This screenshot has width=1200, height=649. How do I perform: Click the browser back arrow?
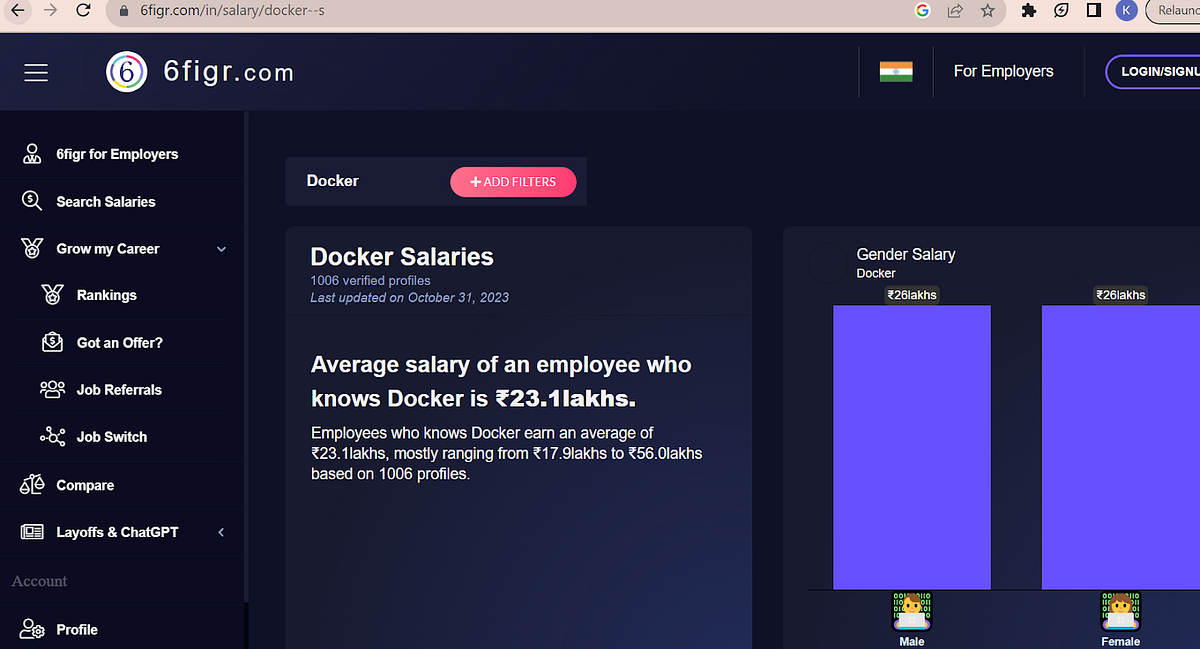click(17, 11)
